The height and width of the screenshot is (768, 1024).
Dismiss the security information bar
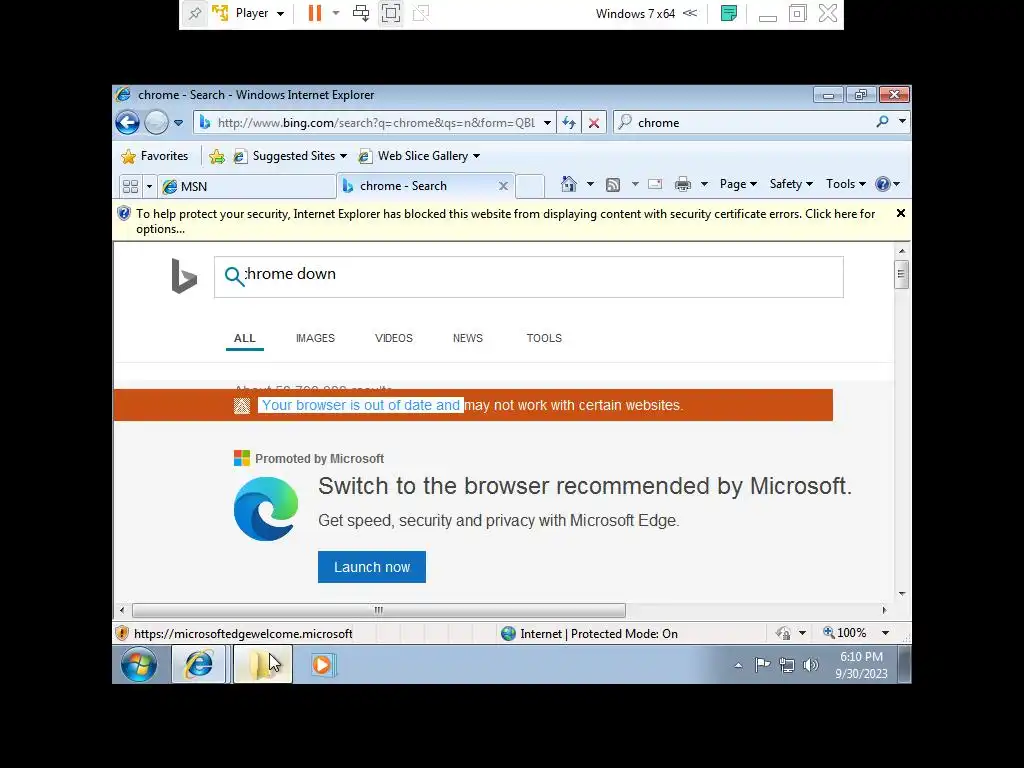pyautogui.click(x=901, y=214)
